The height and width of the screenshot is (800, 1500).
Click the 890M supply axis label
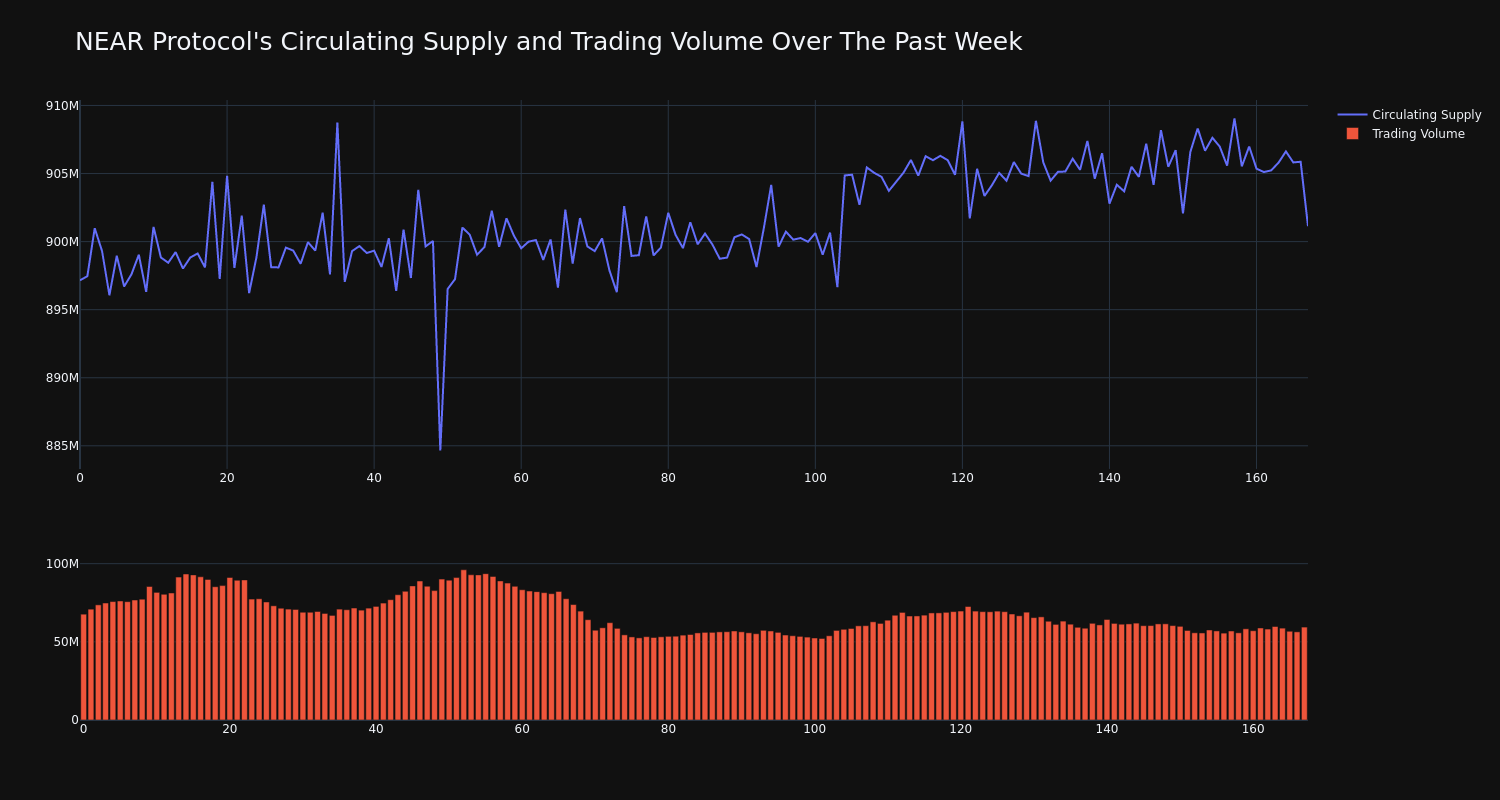62,378
